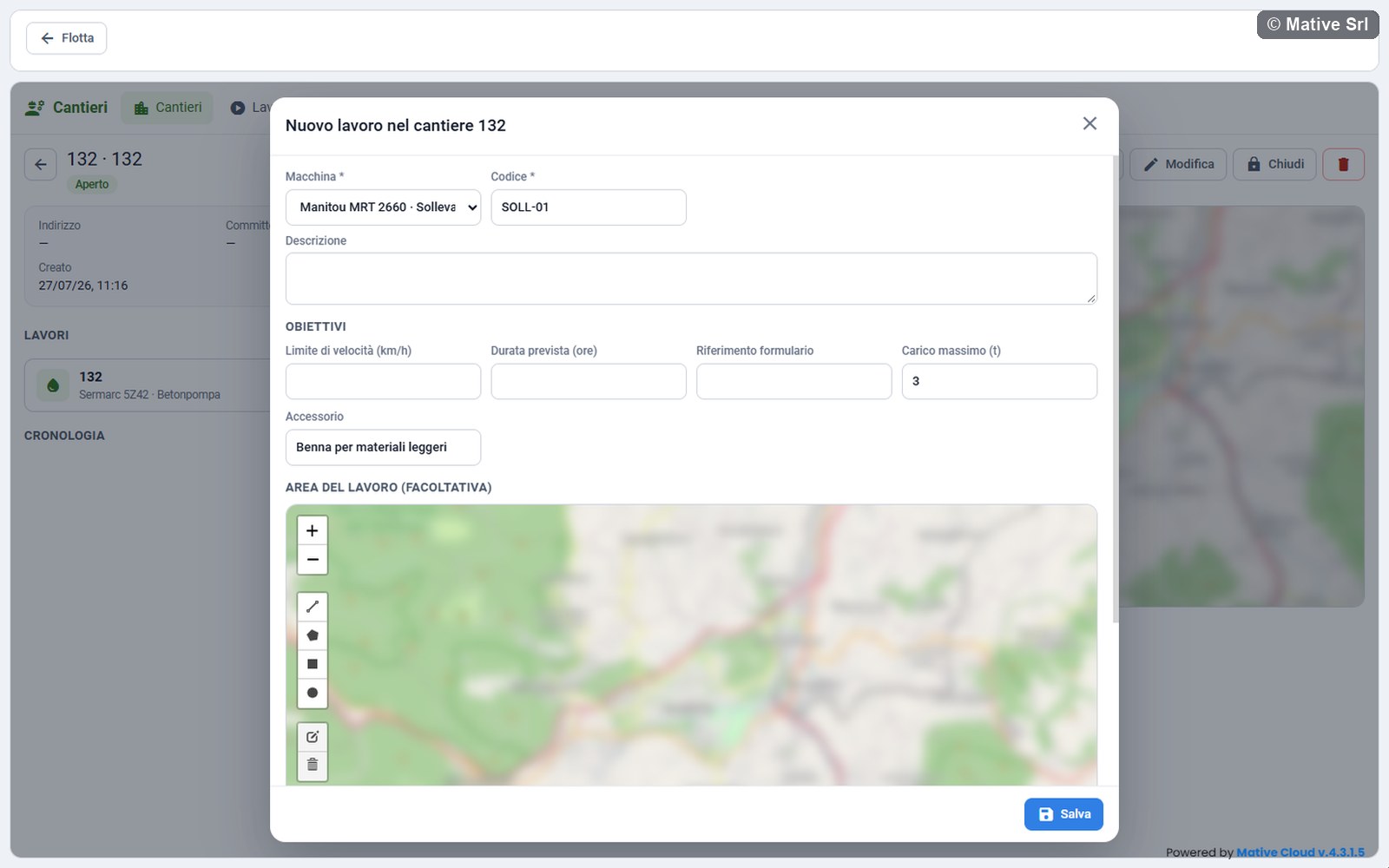Click the Sermarc 5Z42 · Betonpompa text

point(149,395)
